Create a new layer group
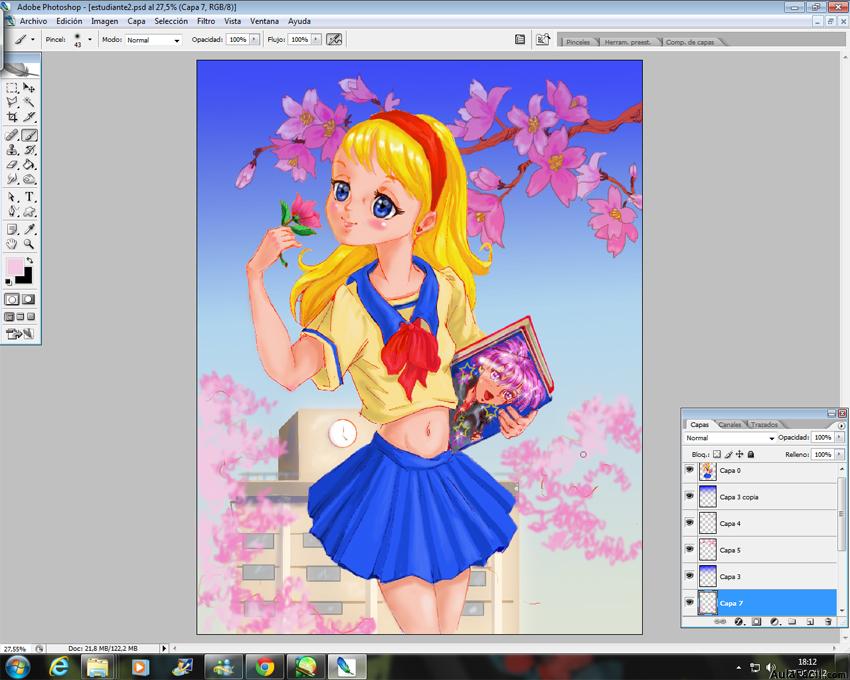 coord(792,621)
